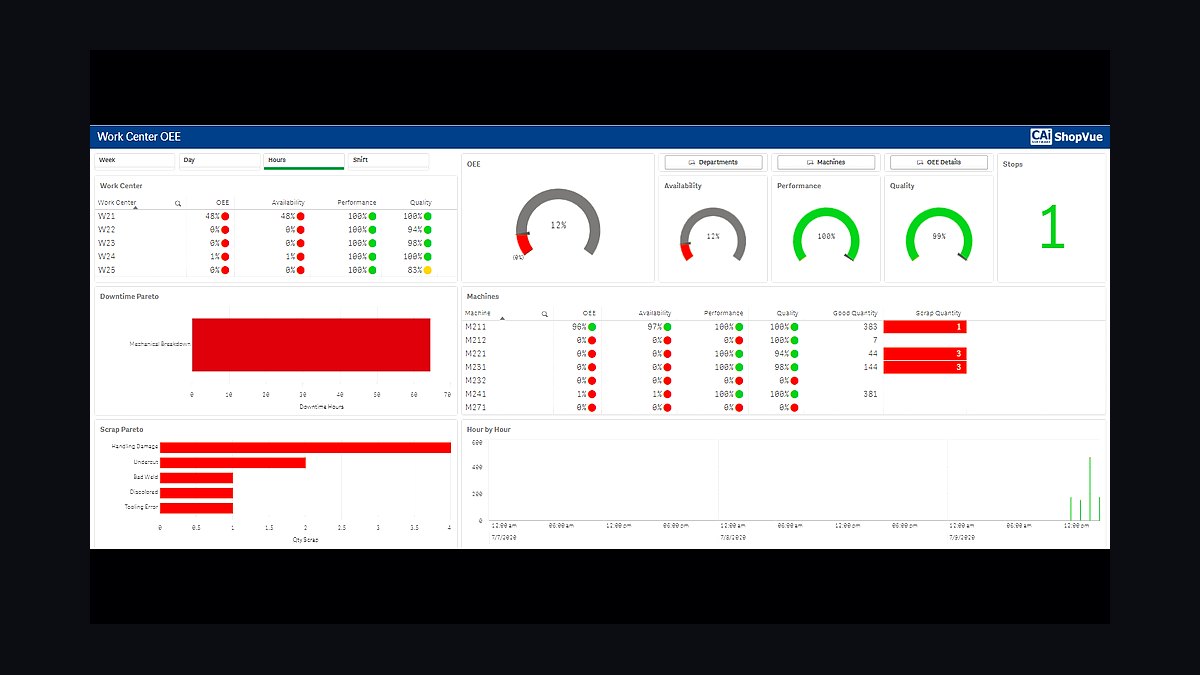Screen dimensions: 1200x675
Task: Select machine M231 in Machines table
Action: click(476, 367)
